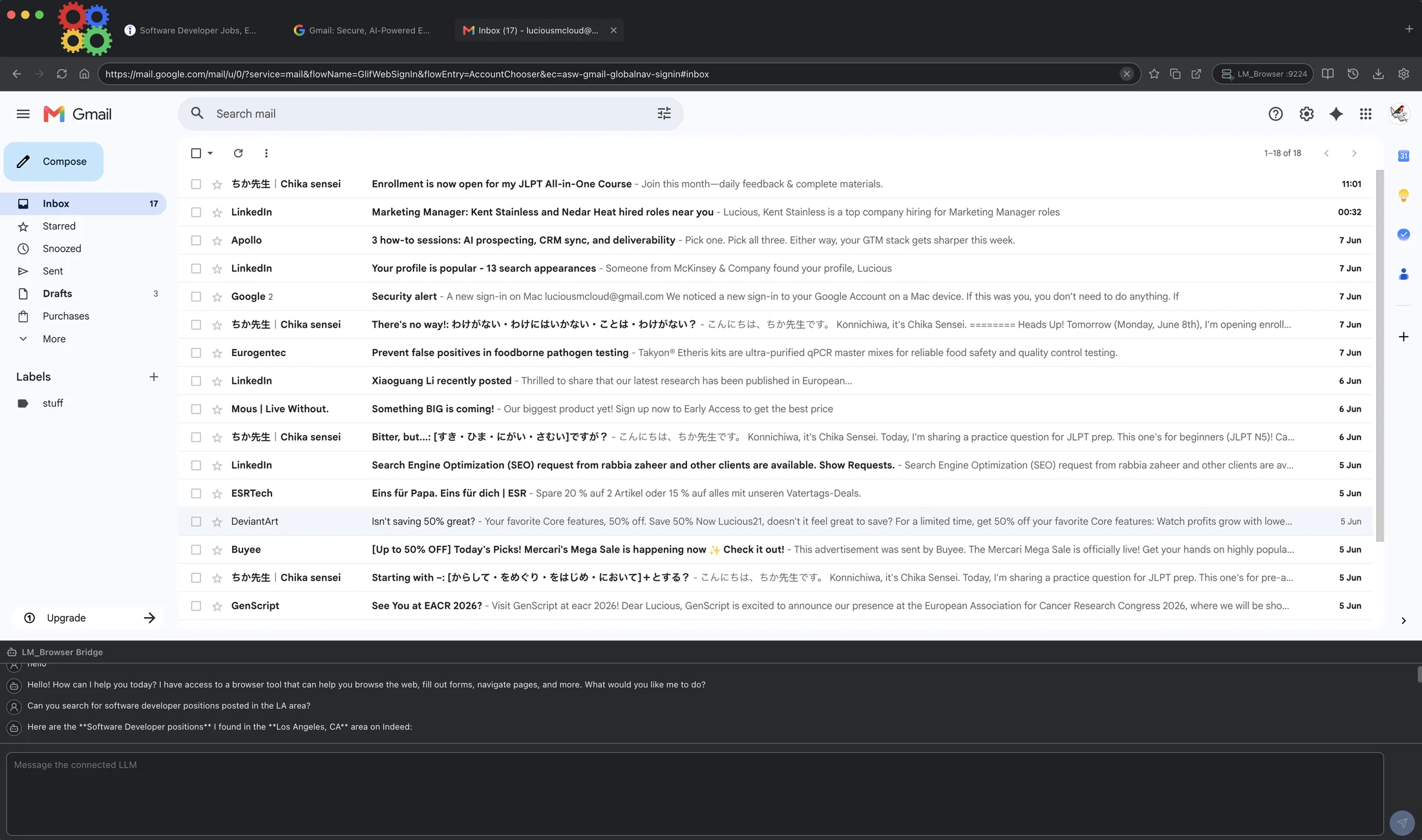The height and width of the screenshot is (840, 1422).
Task: Open the Starred folder
Action: 84,226
